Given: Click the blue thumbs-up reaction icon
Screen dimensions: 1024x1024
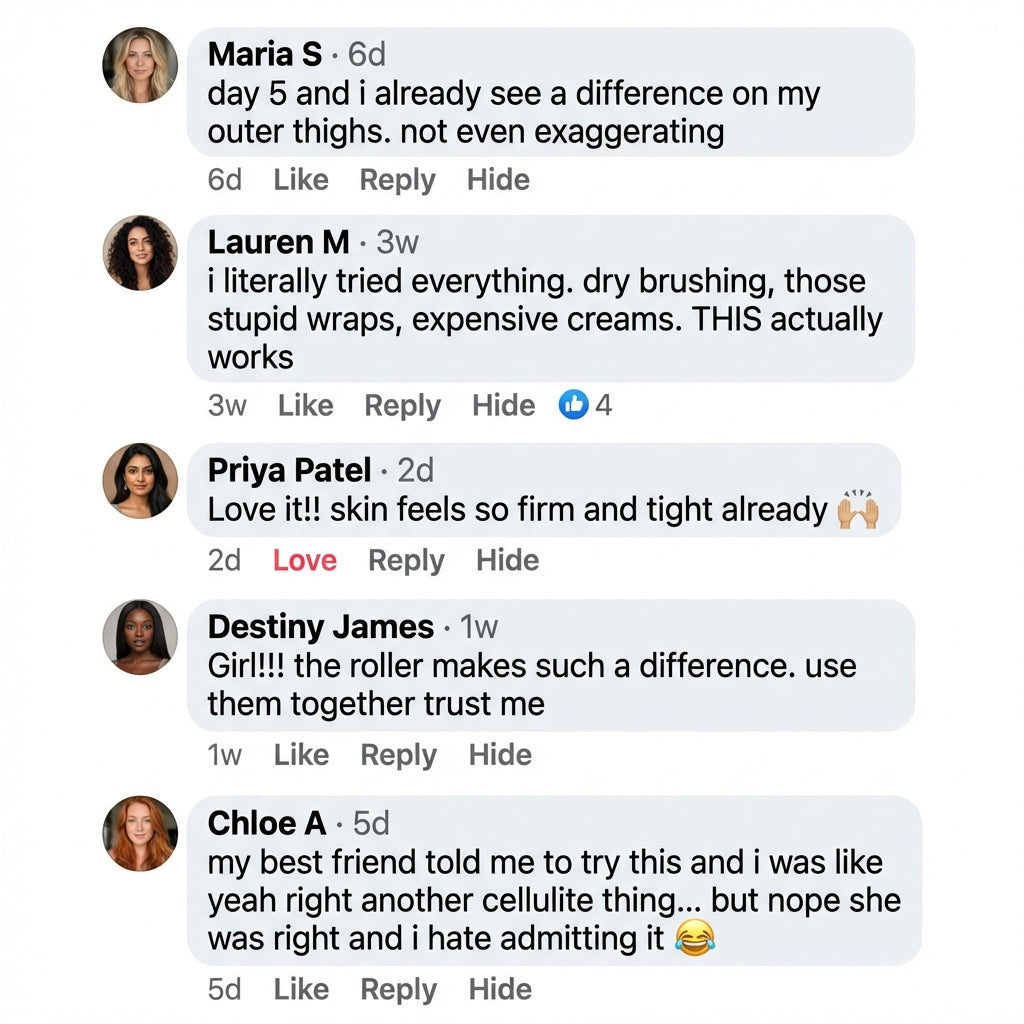Looking at the screenshot, I should 573,405.
